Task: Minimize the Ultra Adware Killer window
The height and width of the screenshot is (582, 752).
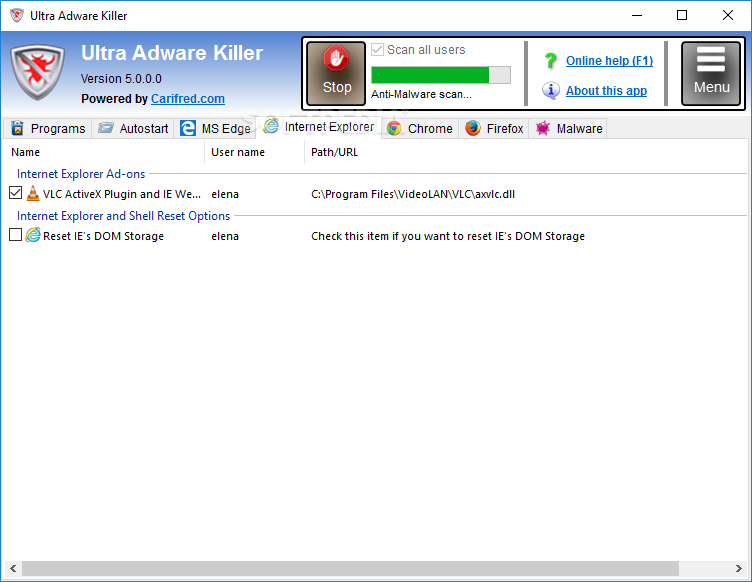Action: click(x=637, y=15)
